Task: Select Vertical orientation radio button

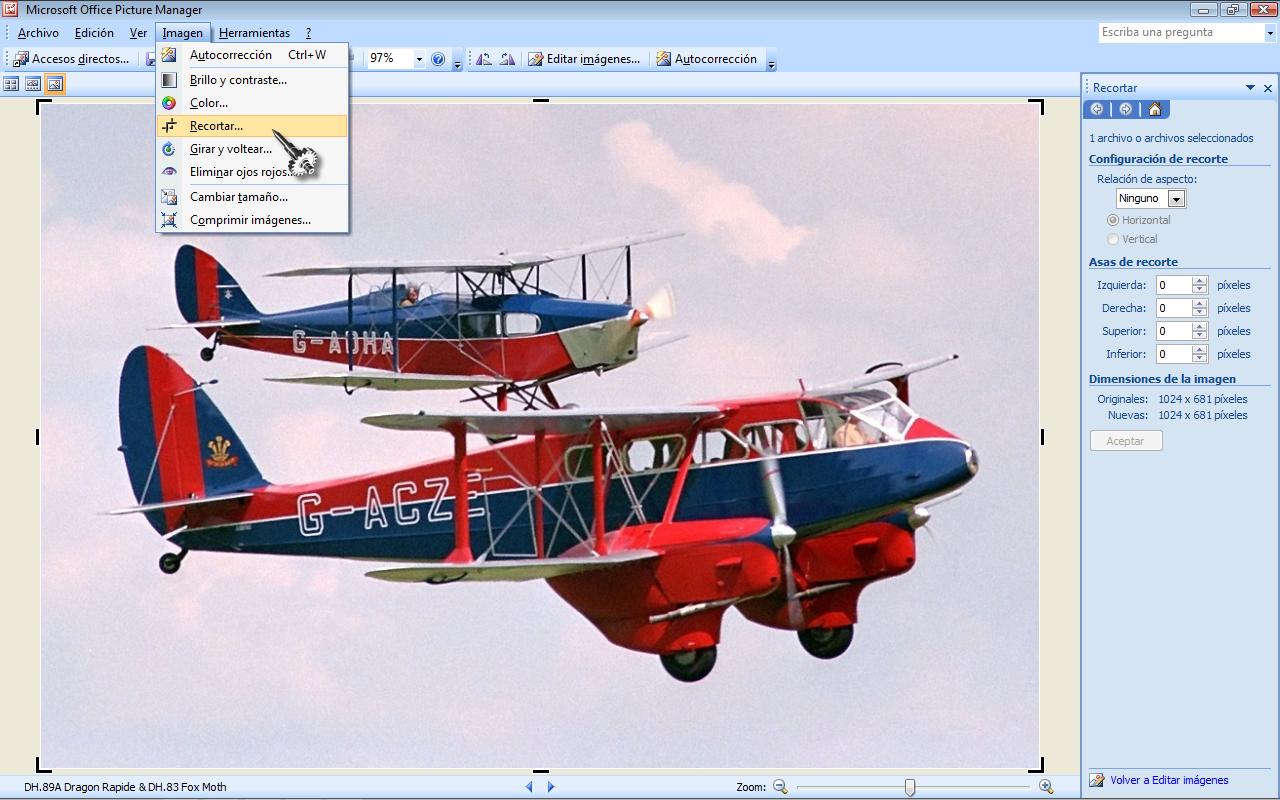Action: (x=1112, y=239)
